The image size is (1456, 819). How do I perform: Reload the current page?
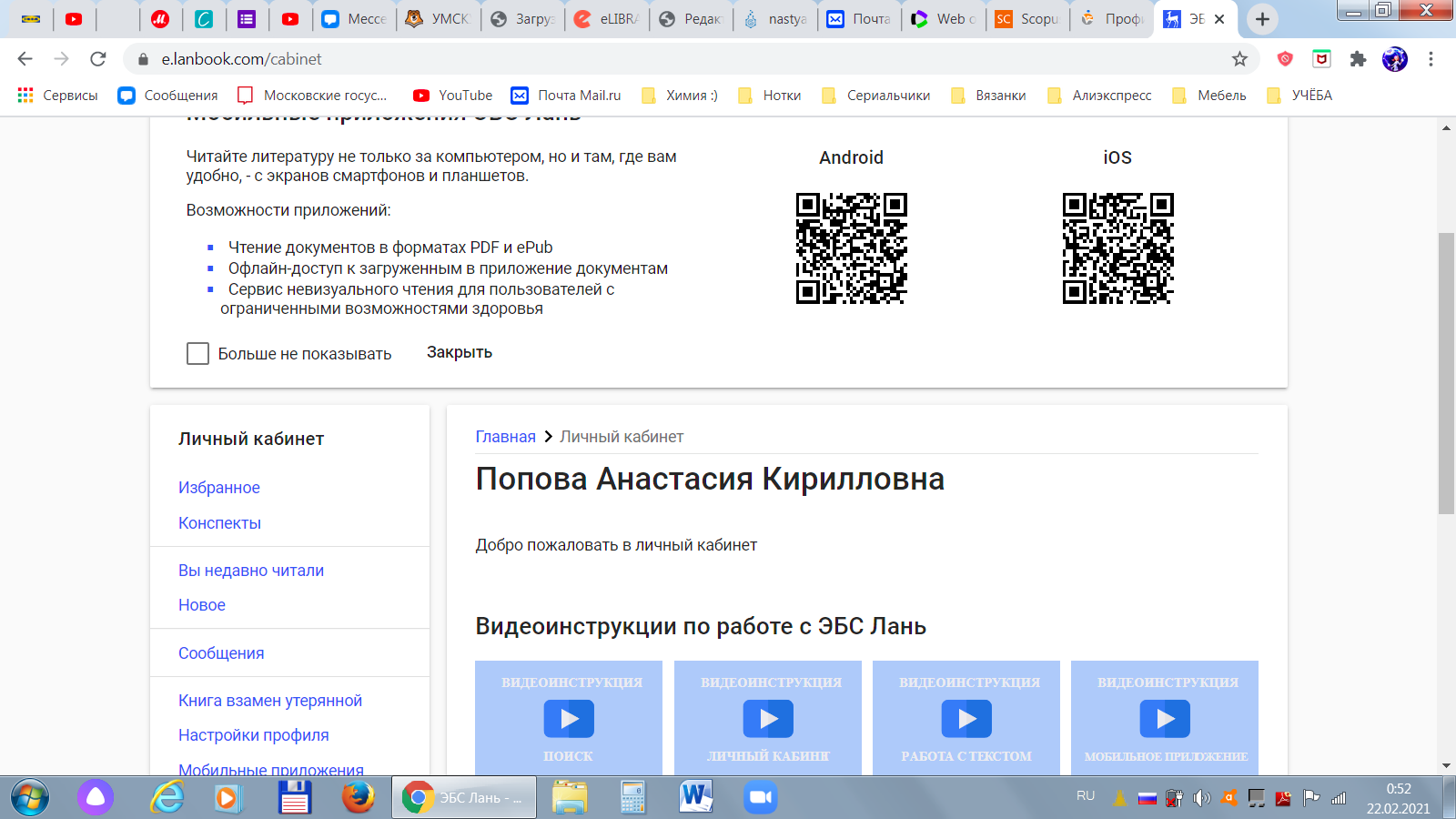[x=98, y=59]
